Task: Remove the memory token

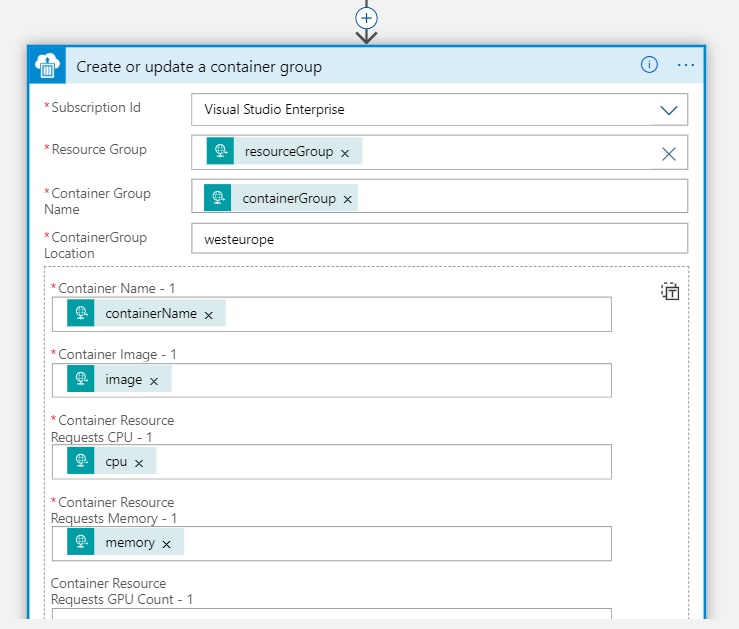Action: tap(166, 544)
